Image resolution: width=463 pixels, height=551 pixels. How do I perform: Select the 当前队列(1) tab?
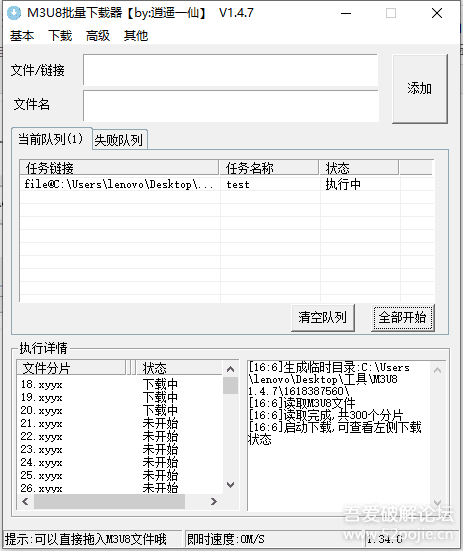pyautogui.click(x=51, y=139)
